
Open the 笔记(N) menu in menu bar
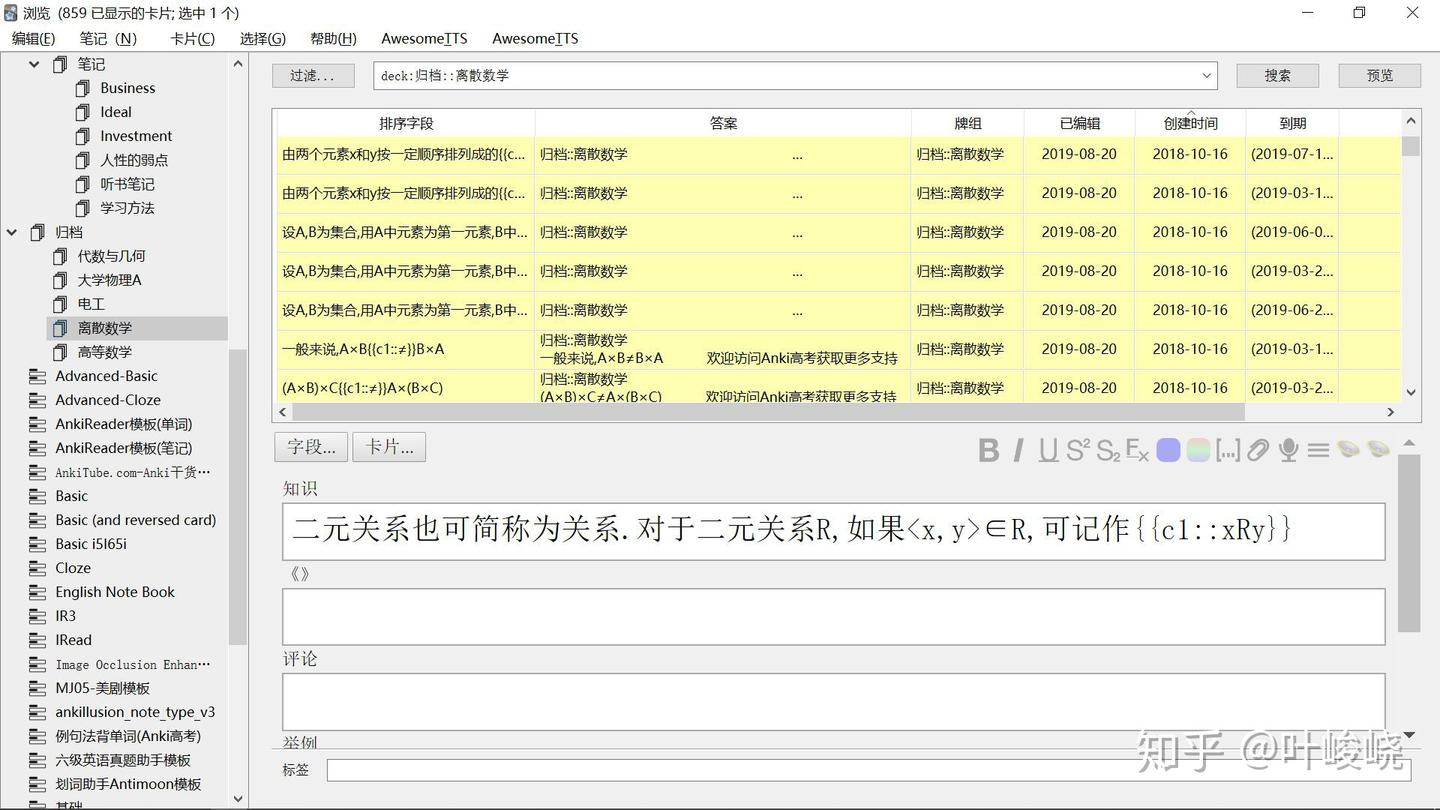click(x=108, y=38)
